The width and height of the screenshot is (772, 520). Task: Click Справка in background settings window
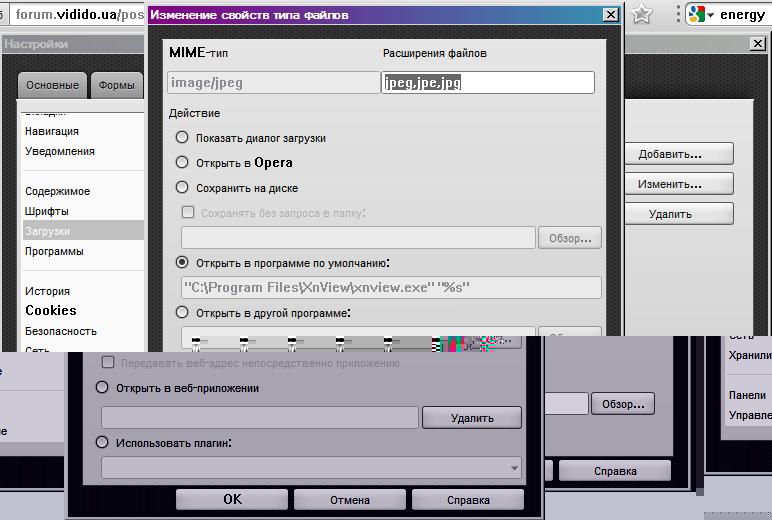[615, 471]
